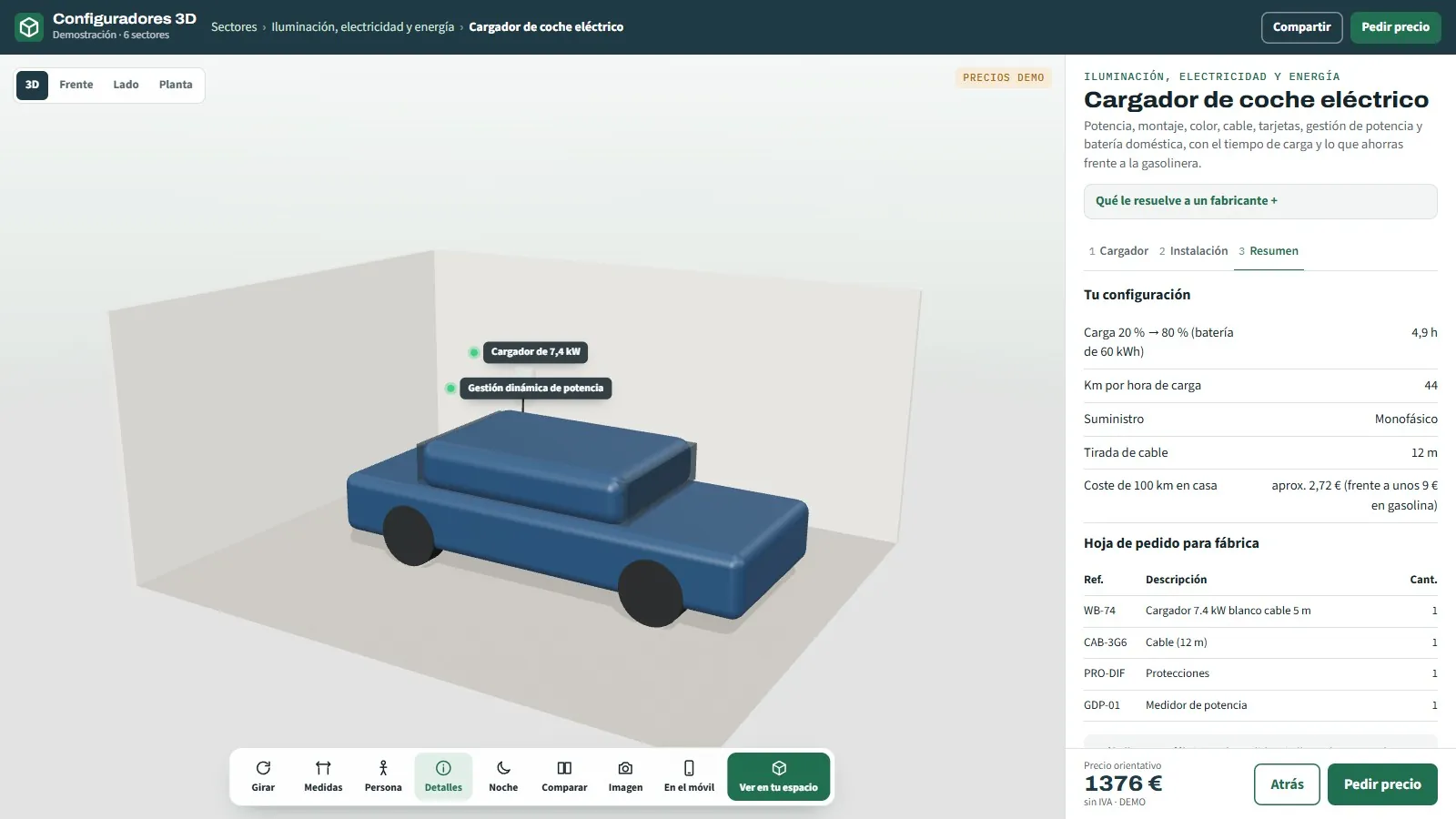Click the 'Medidor de potencia' description
This screenshot has height=819, width=1456.
1196,705
